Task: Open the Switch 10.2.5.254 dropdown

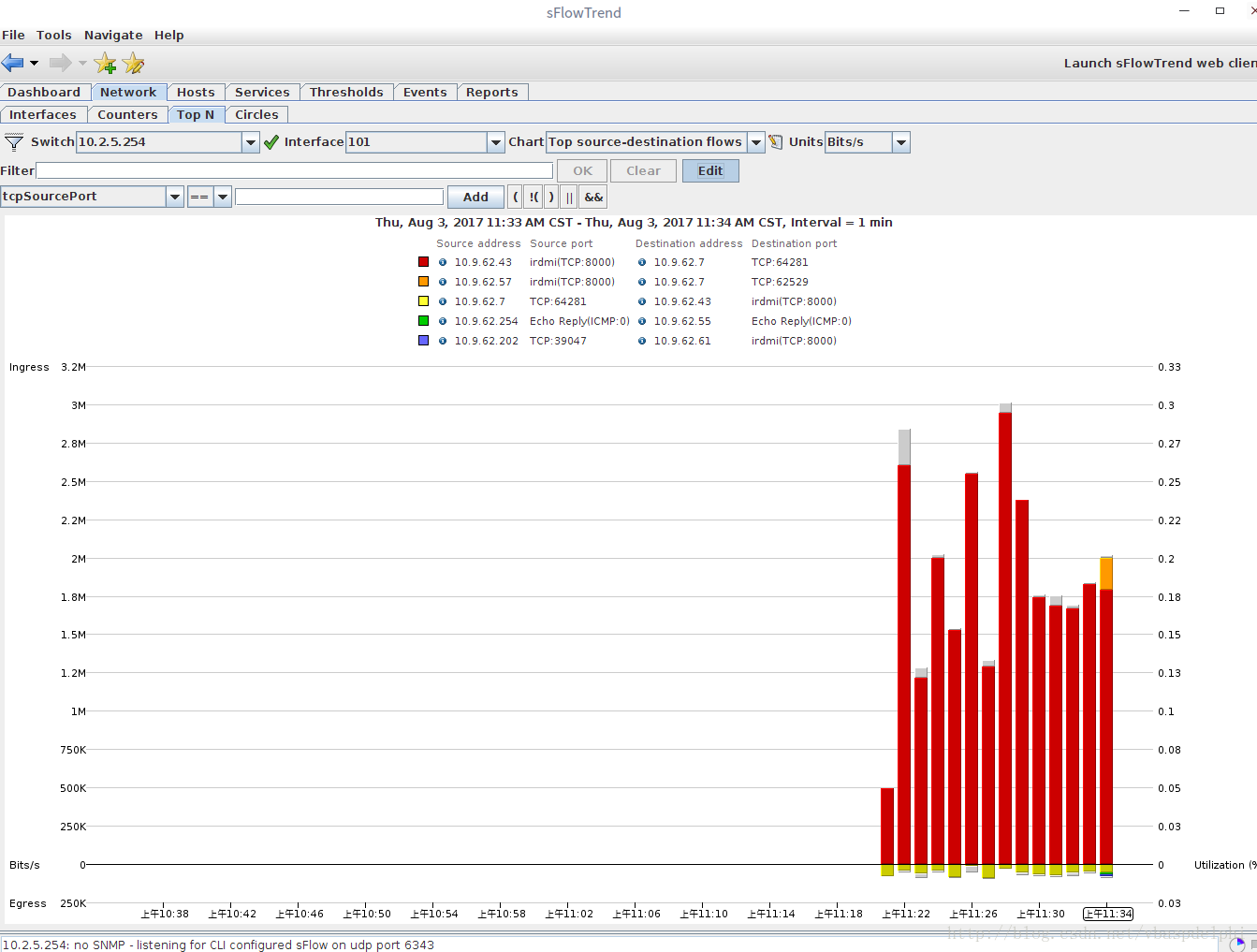Action: point(251,142)
